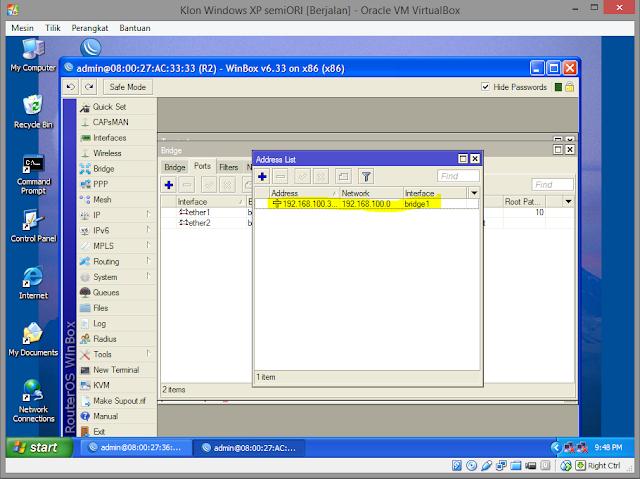640x479 pixels.
Task: Open Quick Set in WinBox sidebar
Action: coord(109,107)
